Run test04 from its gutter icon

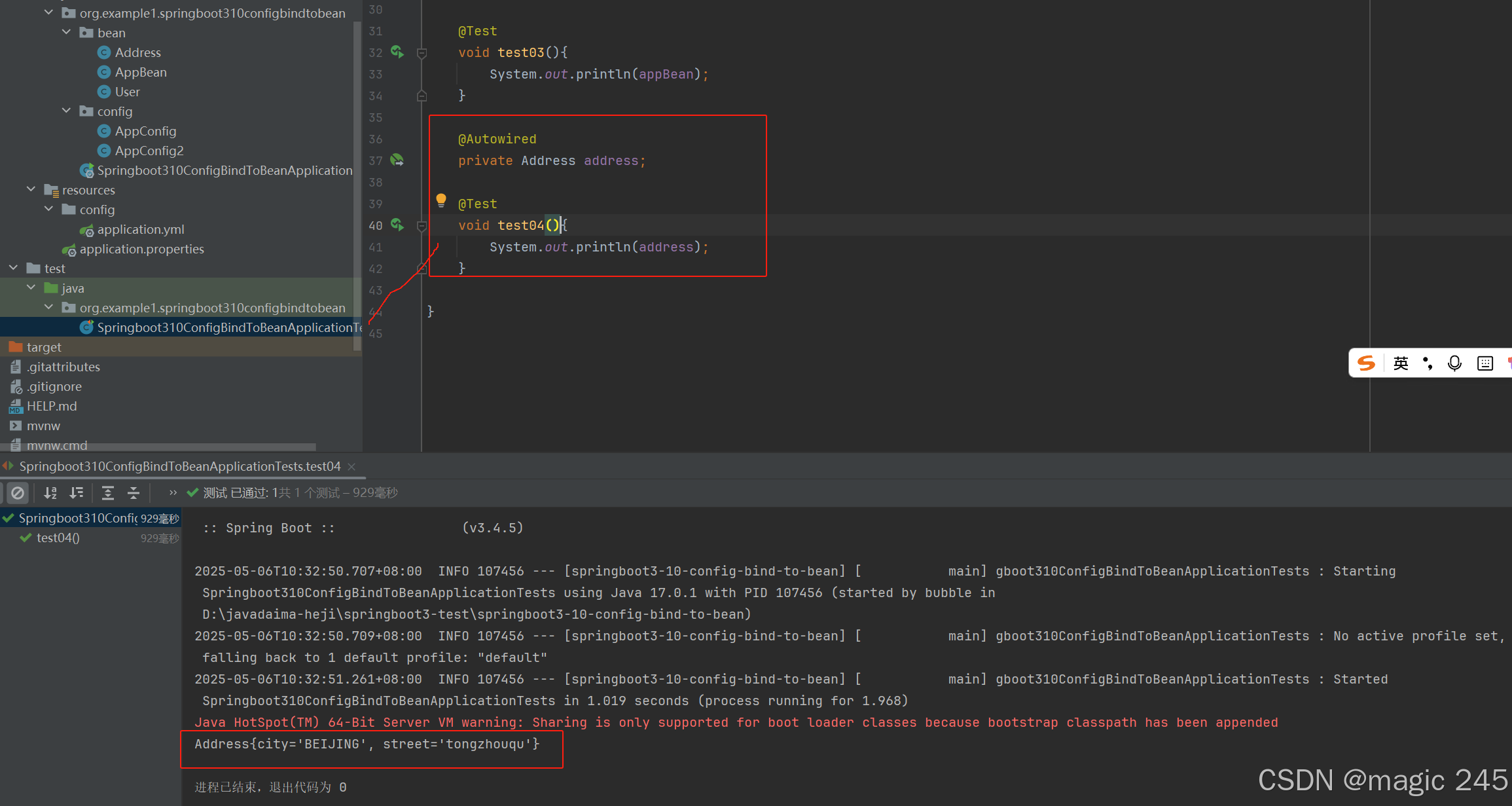point(397,225)
